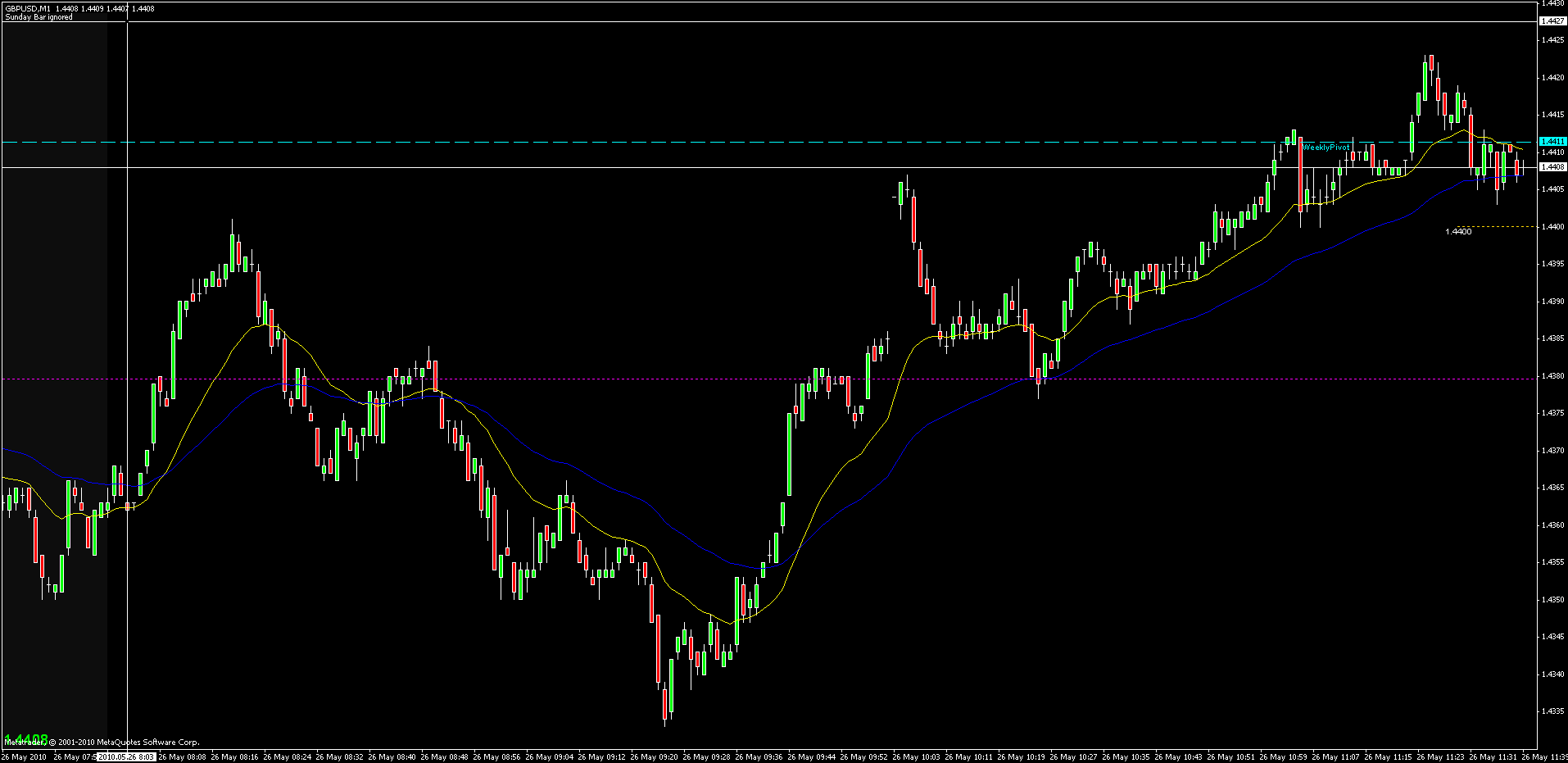Click the highlighted 2010.05.26 8:03 crosshair time label
The width and height of the screenshot is (1568, 763).
tap(126, 757)
